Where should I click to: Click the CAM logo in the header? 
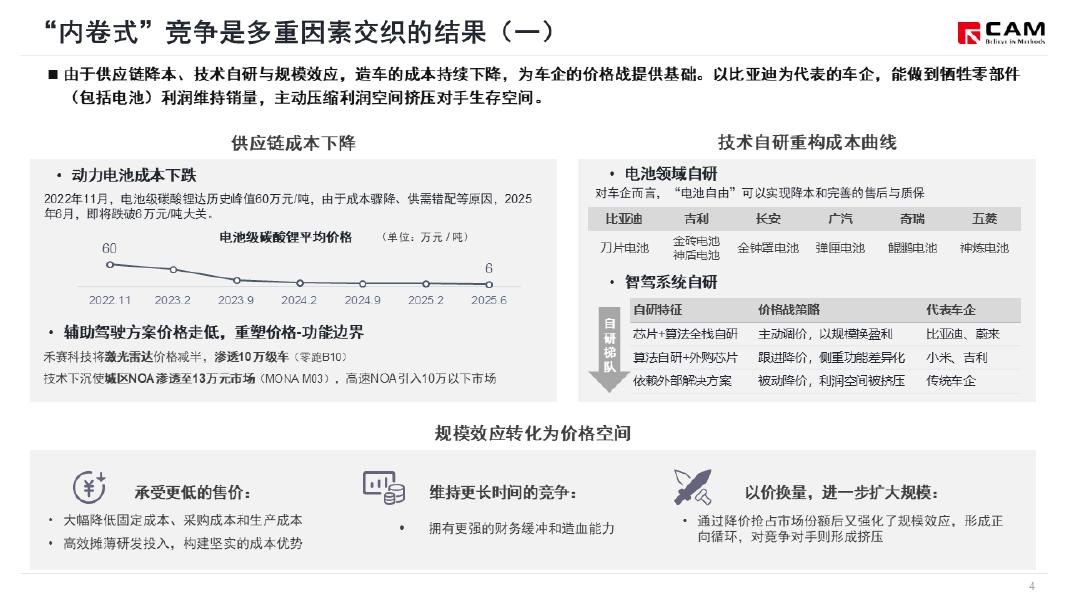tap(1001, 33)
